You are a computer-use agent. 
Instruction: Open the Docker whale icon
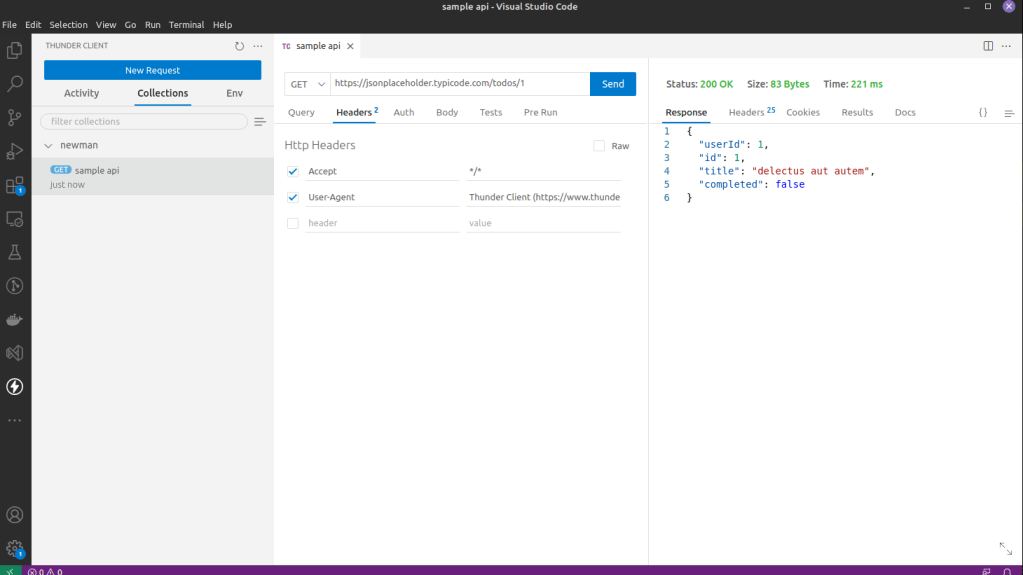[x=15, y=320]
